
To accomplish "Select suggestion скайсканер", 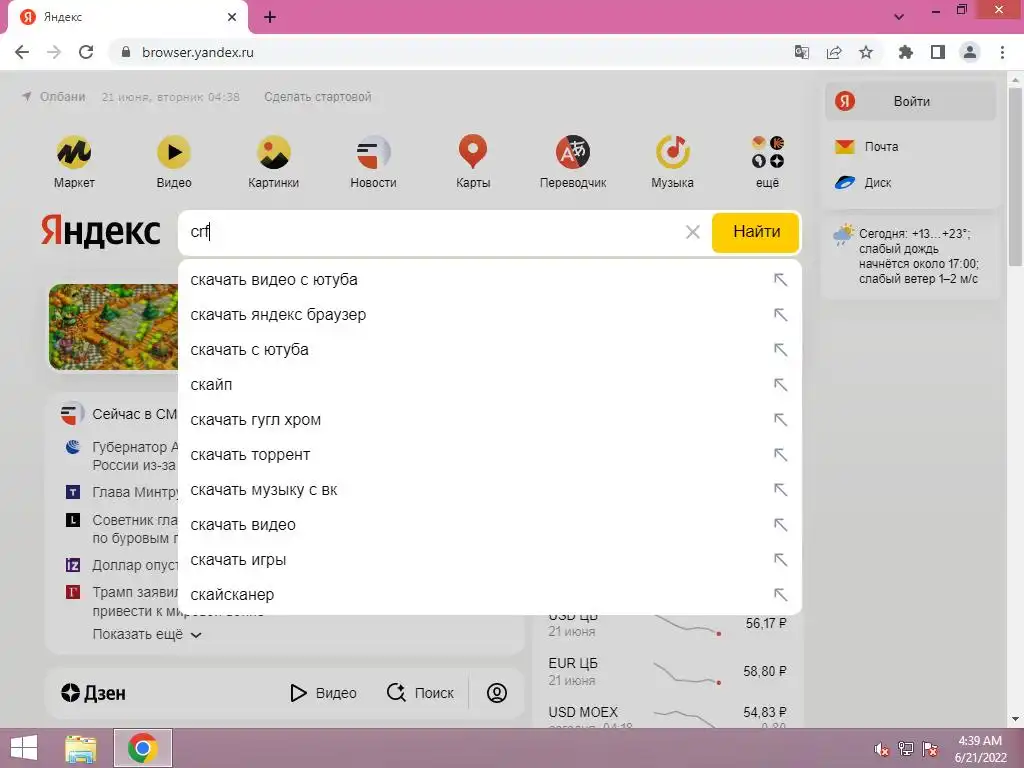I will pyautogui.click(x=490, y=595).
